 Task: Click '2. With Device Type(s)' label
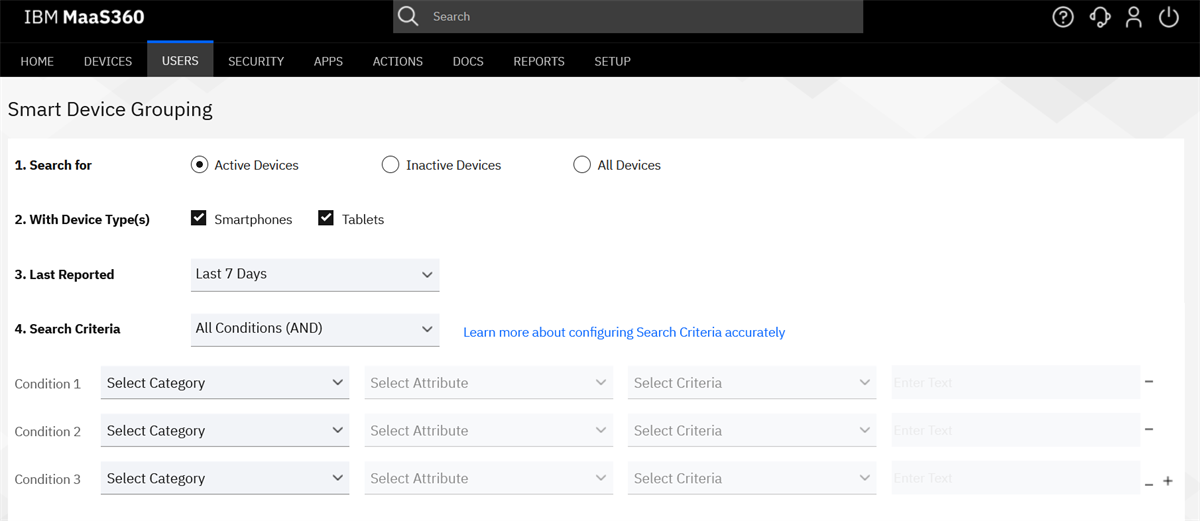82,219
